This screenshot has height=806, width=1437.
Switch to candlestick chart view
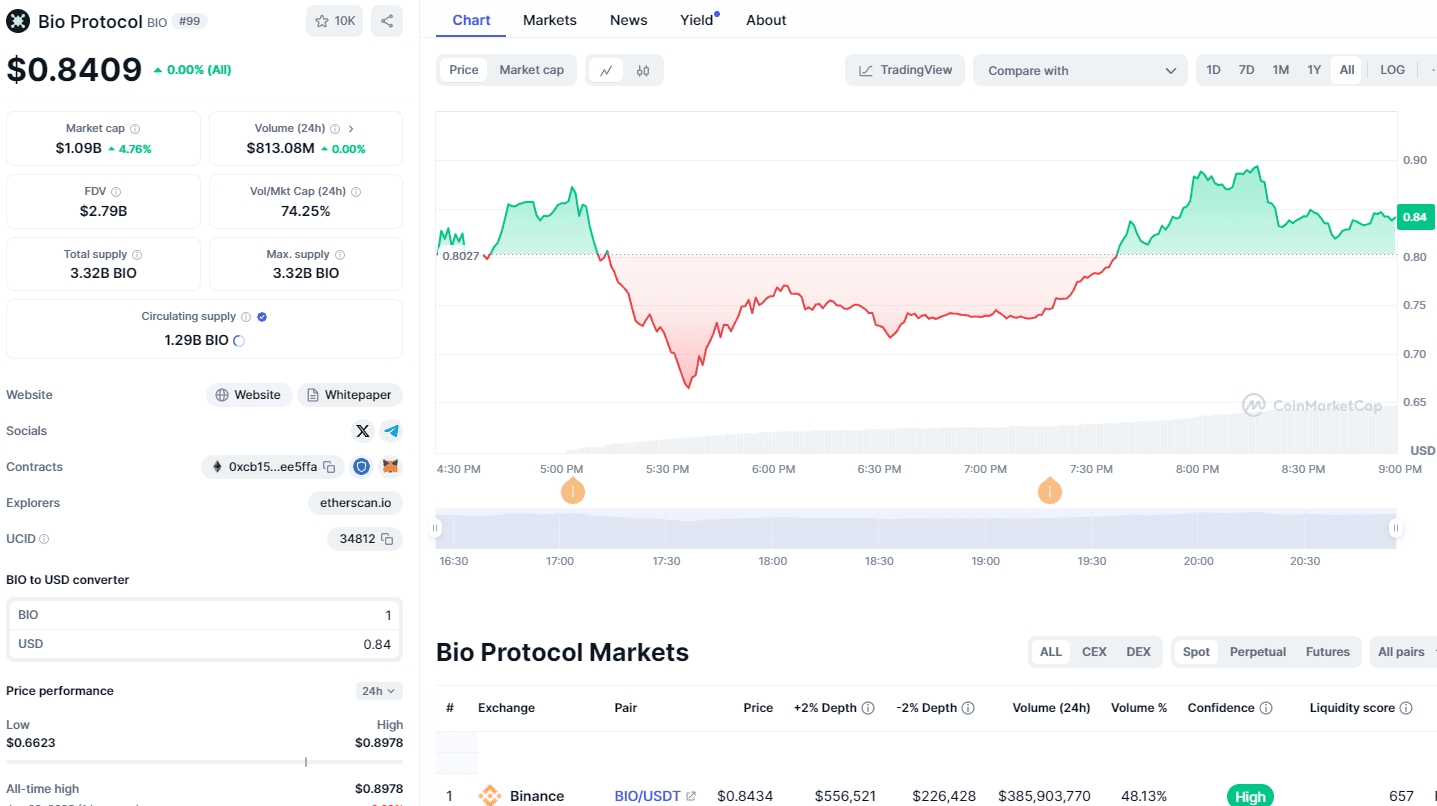[x=643, y=70]
